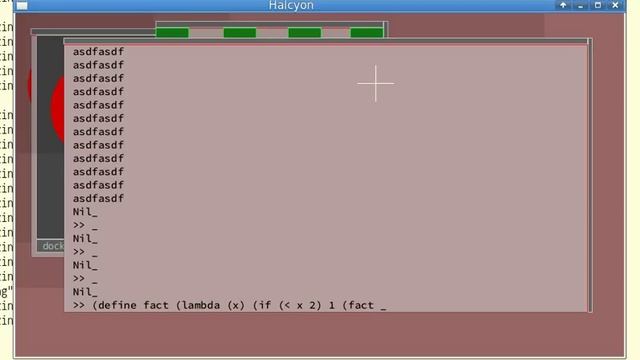
Task: Click the third green block from left
Action: [x=304, y=33]
